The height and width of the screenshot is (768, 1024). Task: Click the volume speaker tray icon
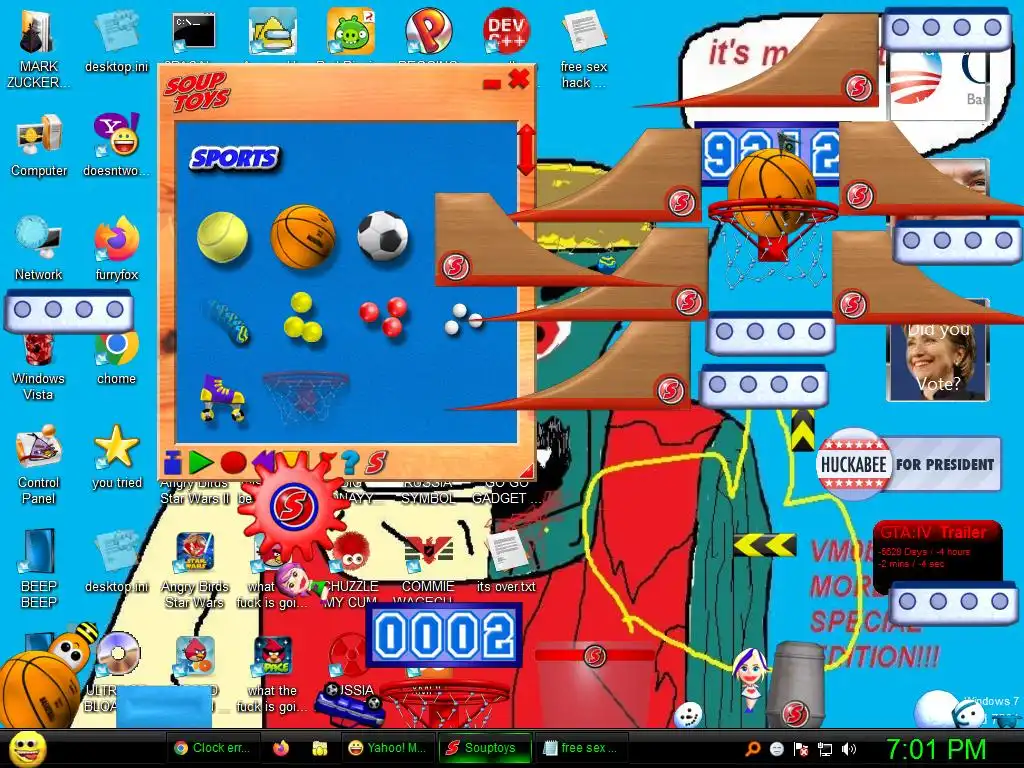point(849,749)
